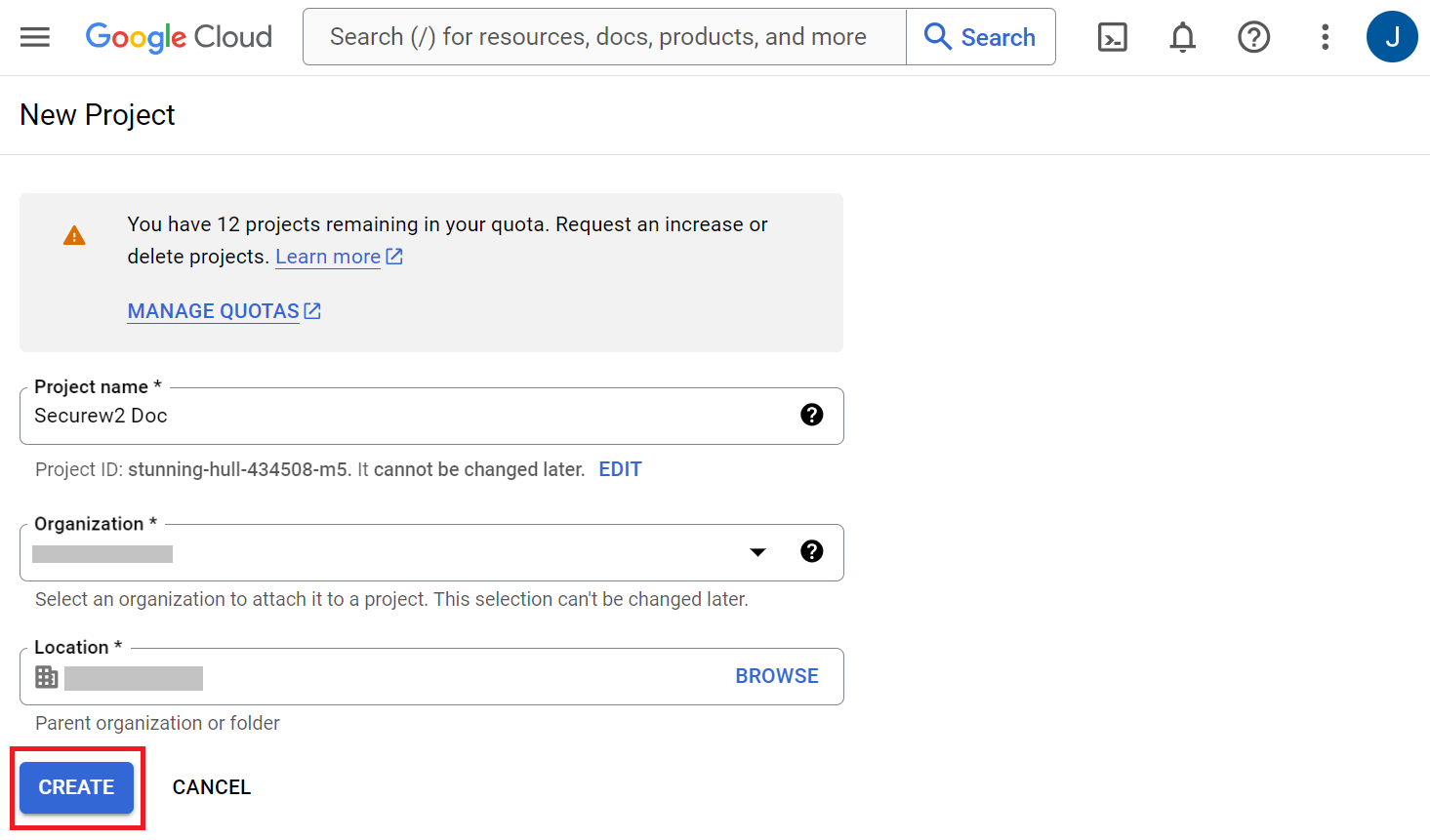Open the hamburger navigation menu
1430x840 pixels.
35,37
